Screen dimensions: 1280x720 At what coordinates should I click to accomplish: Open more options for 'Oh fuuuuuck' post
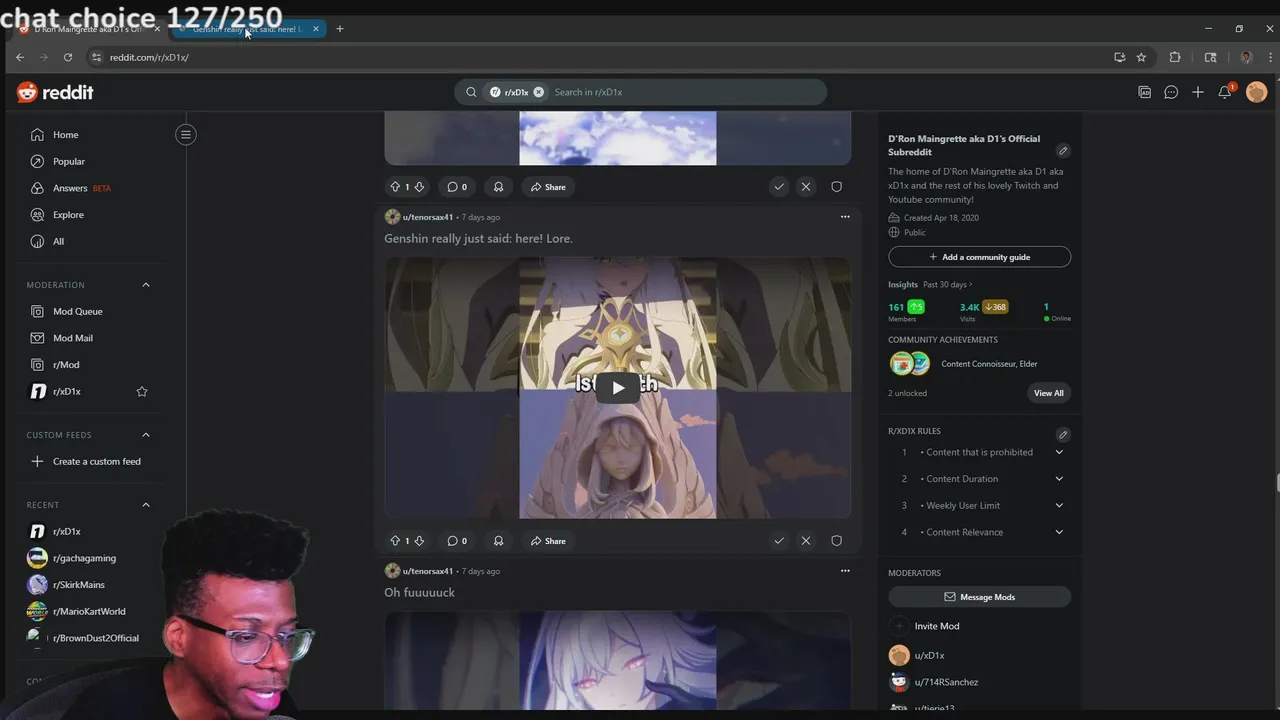click(x=845, y=571)
